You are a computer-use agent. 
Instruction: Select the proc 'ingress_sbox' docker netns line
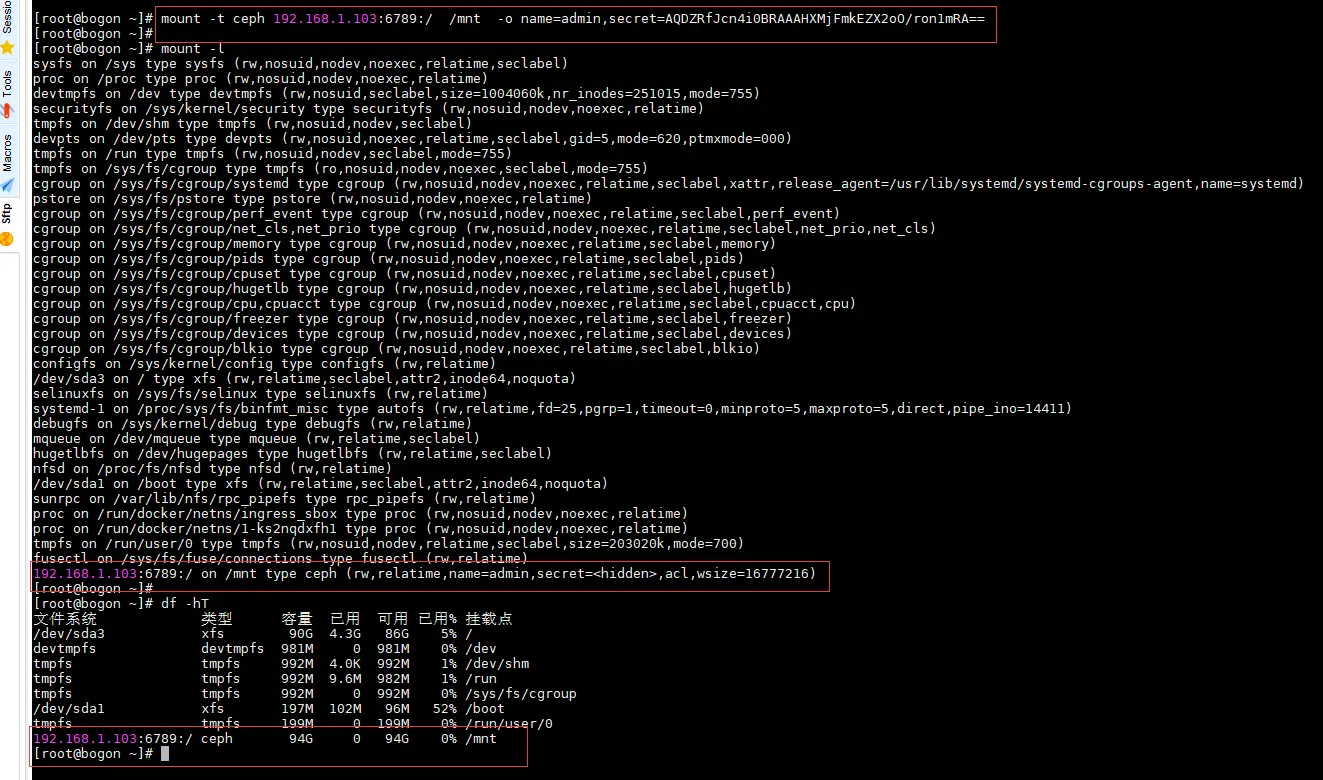pos(360,514)
